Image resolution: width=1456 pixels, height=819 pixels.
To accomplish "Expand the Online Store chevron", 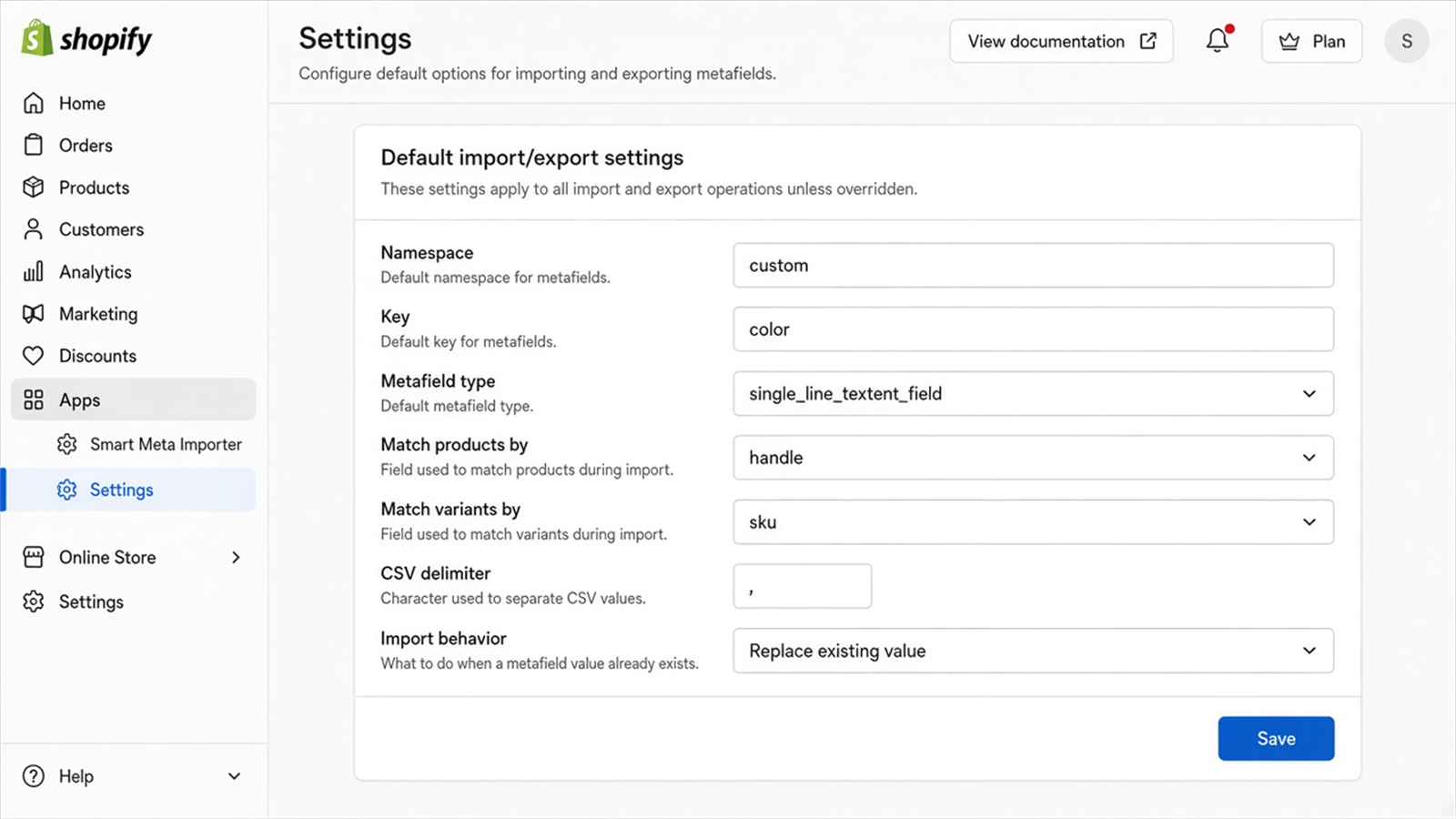I will click(x=236, y=557).
